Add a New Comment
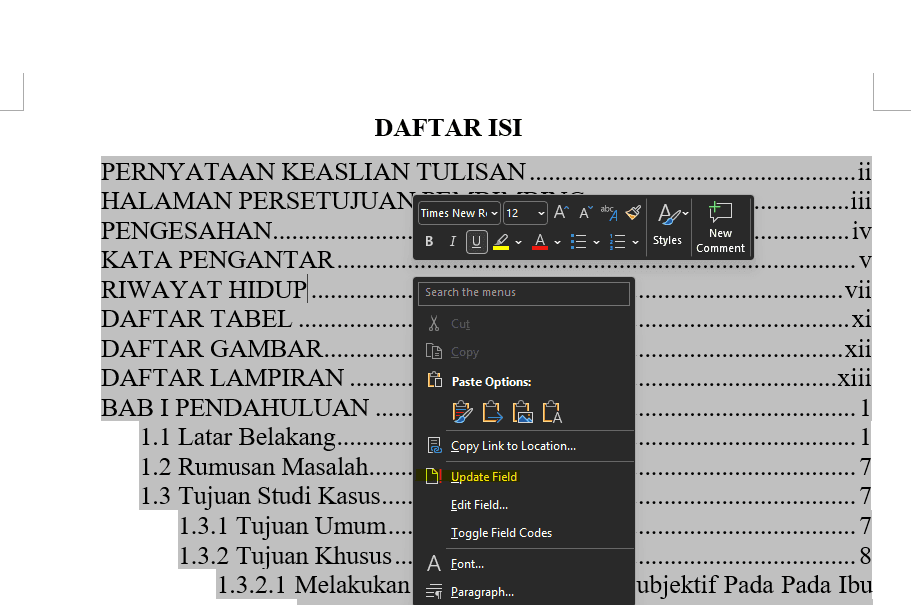 720,227
